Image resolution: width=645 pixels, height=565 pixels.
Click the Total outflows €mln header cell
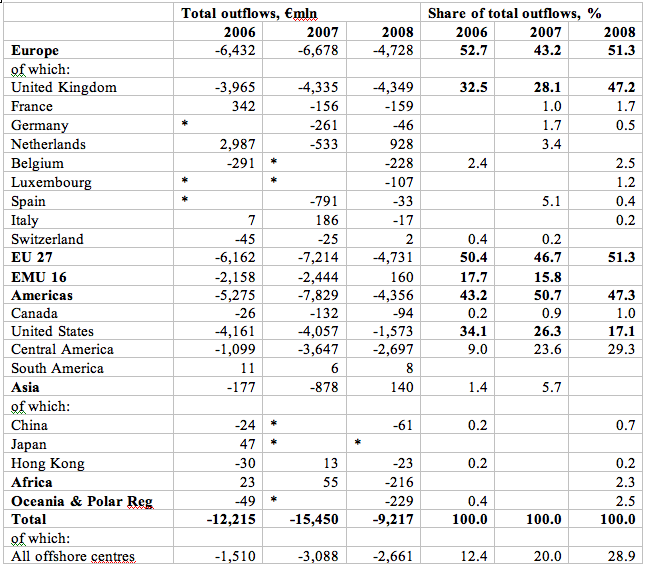(297, 13)
